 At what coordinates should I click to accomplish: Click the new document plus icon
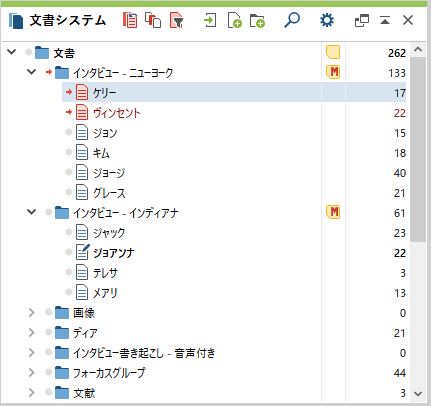pos(235,20)
